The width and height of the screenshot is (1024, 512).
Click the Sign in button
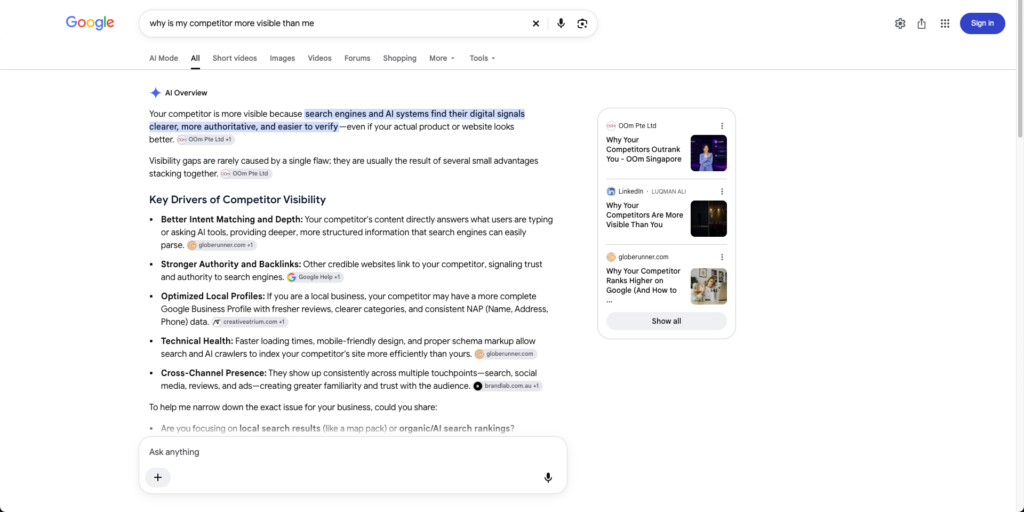point(982,24)
